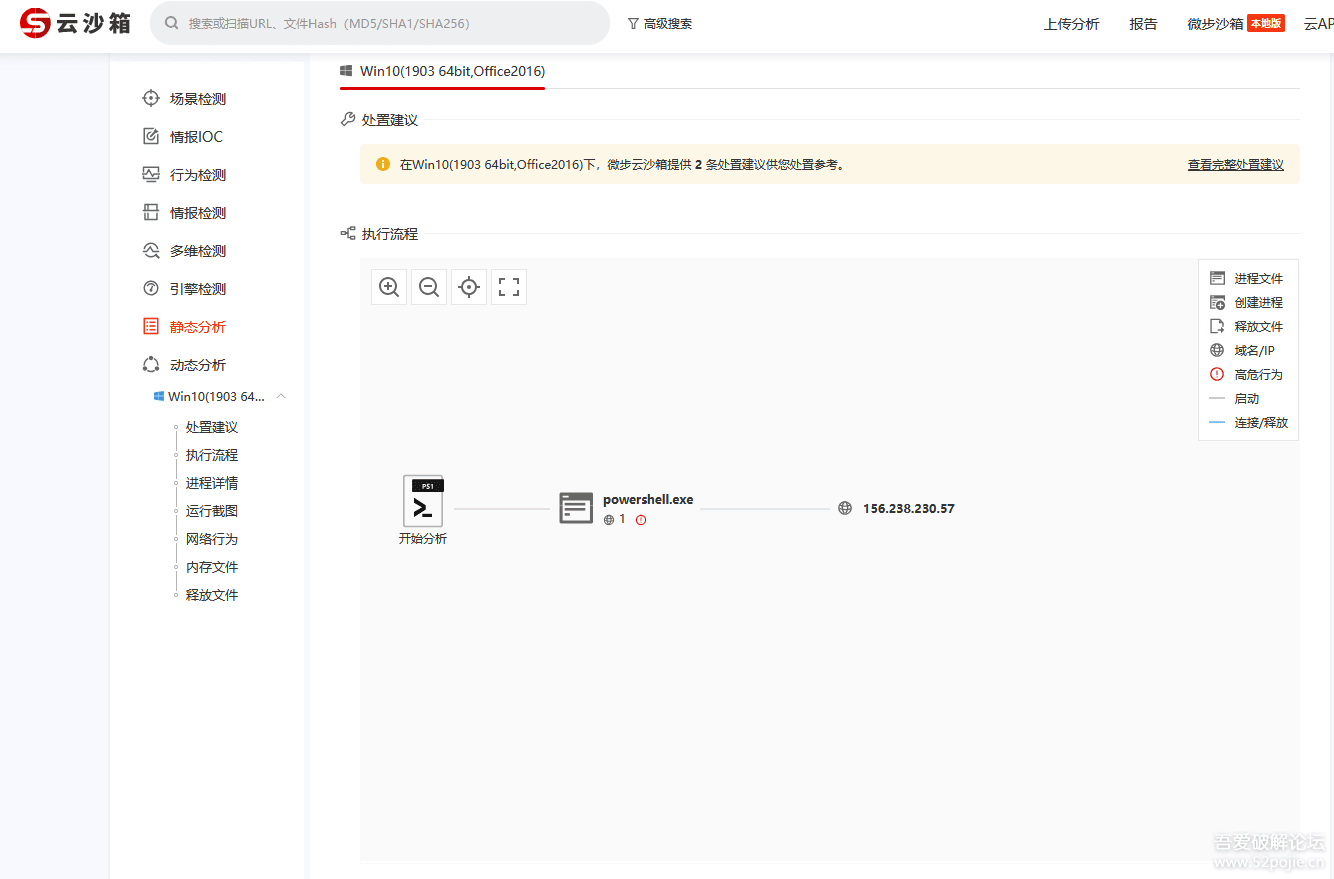This screenshot has height=879, width=1334.
Task: Open 场景检测 in sidebar
Action: [x=198, y=98]
